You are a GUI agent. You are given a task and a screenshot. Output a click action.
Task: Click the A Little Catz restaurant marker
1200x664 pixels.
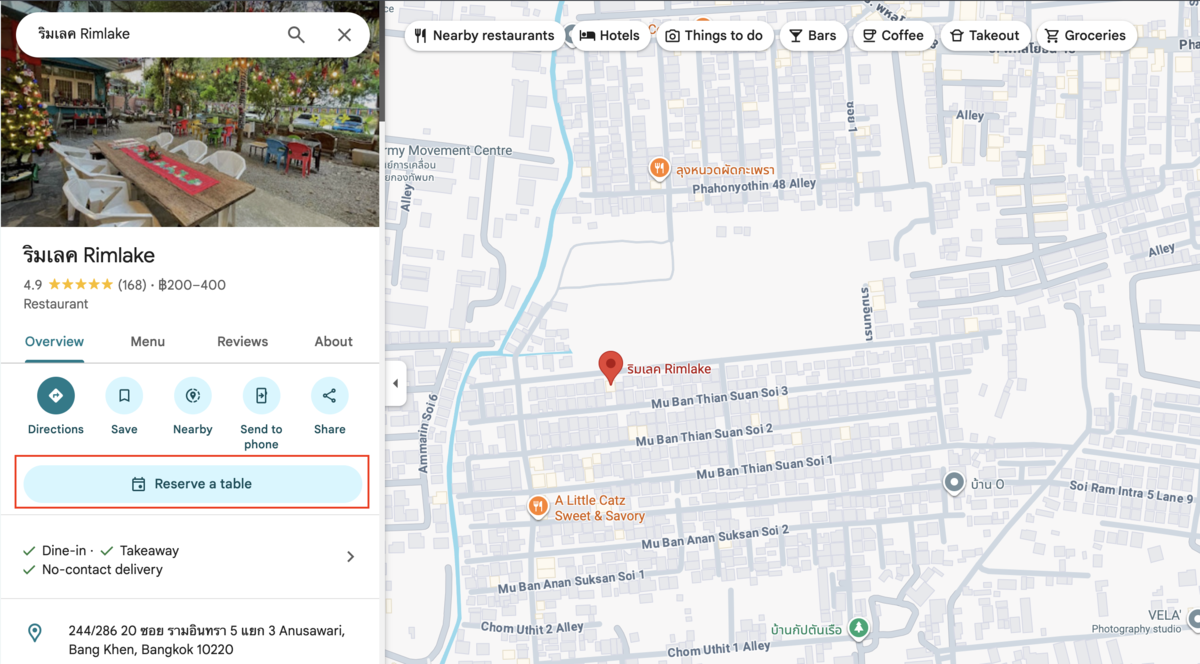tap(539, 506)
